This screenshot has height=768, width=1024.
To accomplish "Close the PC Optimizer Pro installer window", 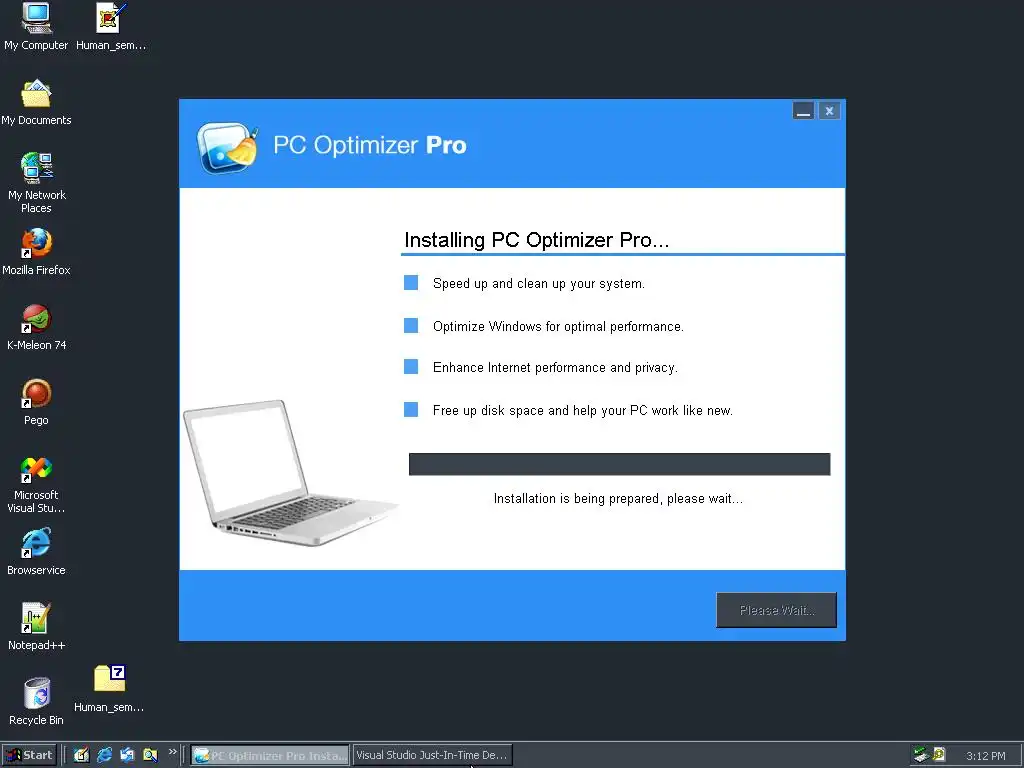I will (x=829, y=111).
